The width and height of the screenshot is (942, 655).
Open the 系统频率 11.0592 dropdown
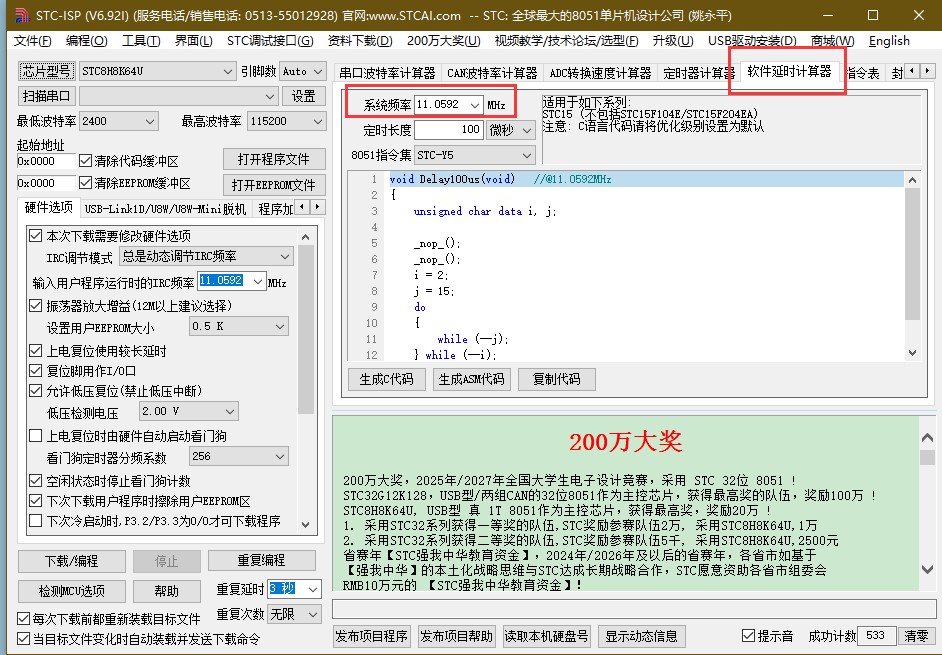[x=475, y=105]
